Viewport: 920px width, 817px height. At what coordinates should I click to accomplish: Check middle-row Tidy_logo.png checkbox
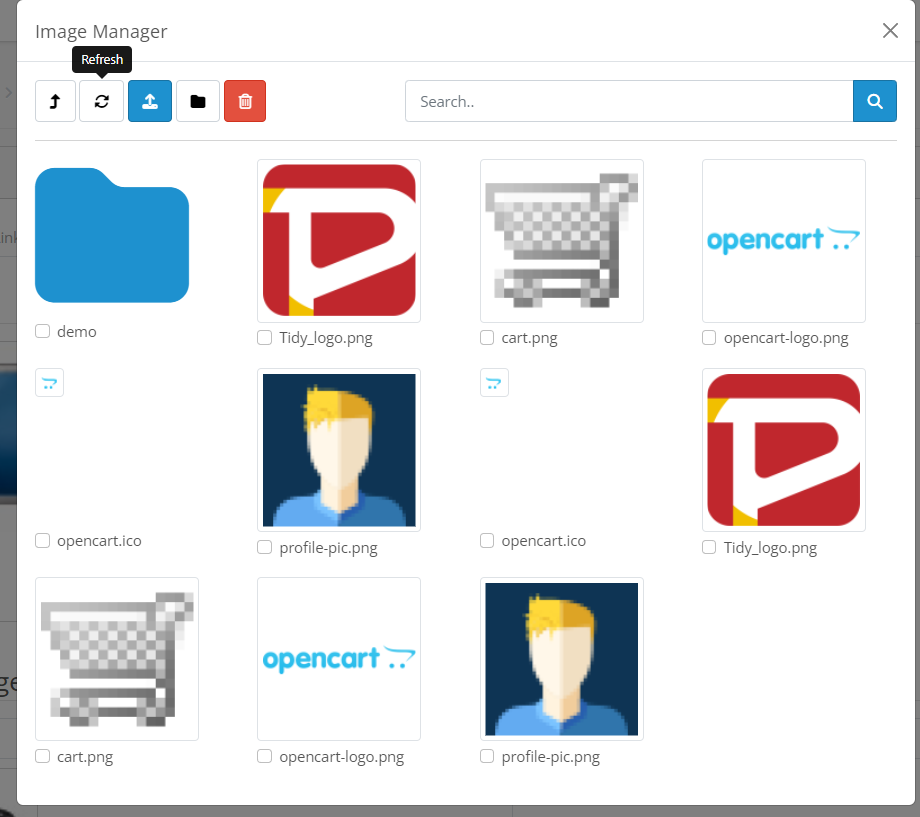709,547
